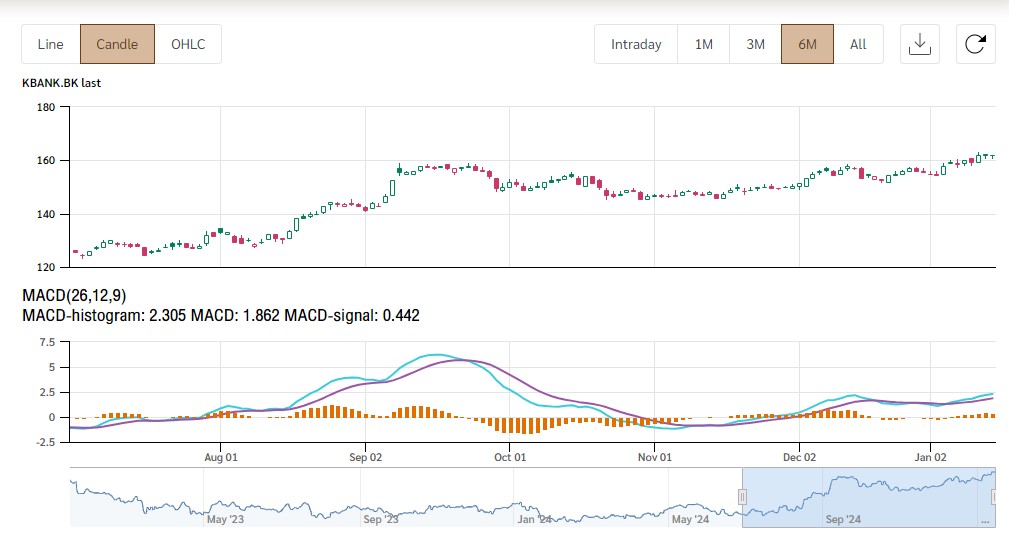Click the Nov 01 date label
1009x554 pixels.
(654, 457)
